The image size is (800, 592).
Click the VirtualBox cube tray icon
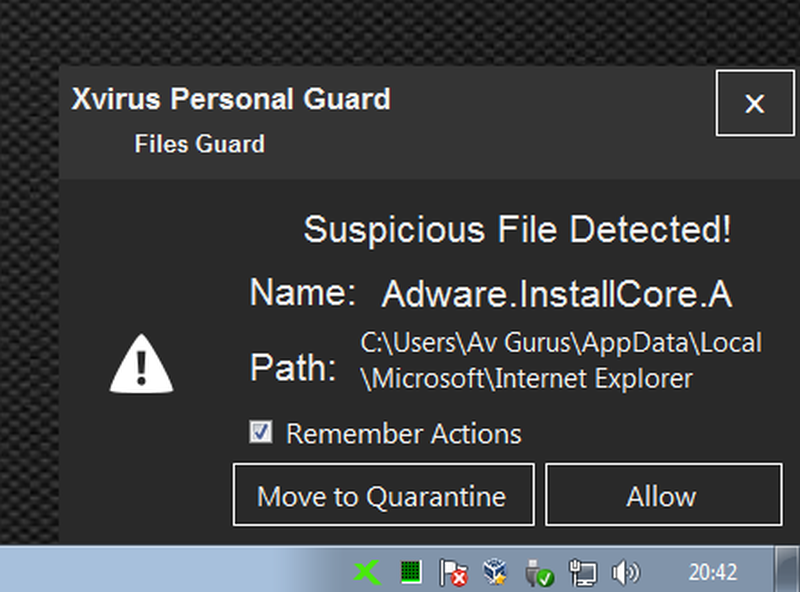(495, 573)
